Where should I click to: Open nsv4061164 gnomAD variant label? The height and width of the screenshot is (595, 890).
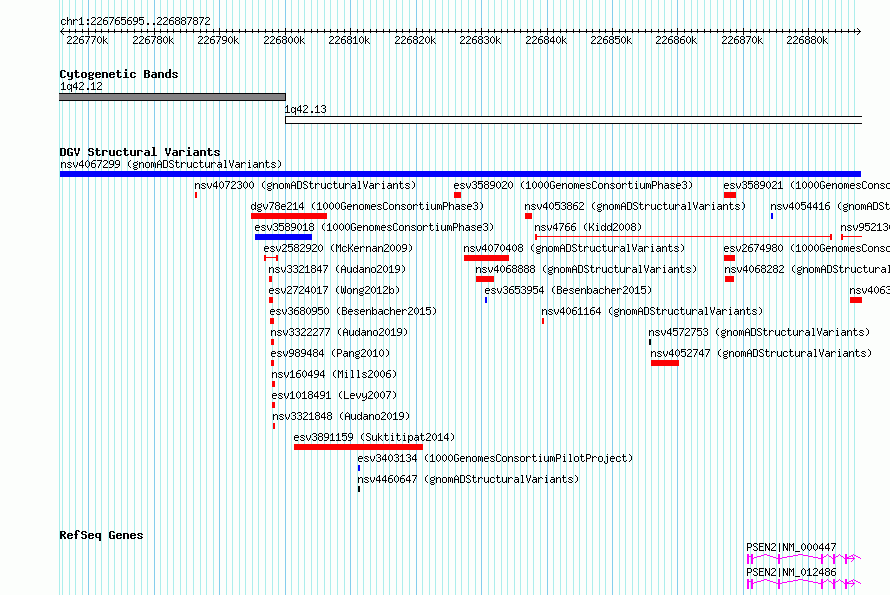652,311
